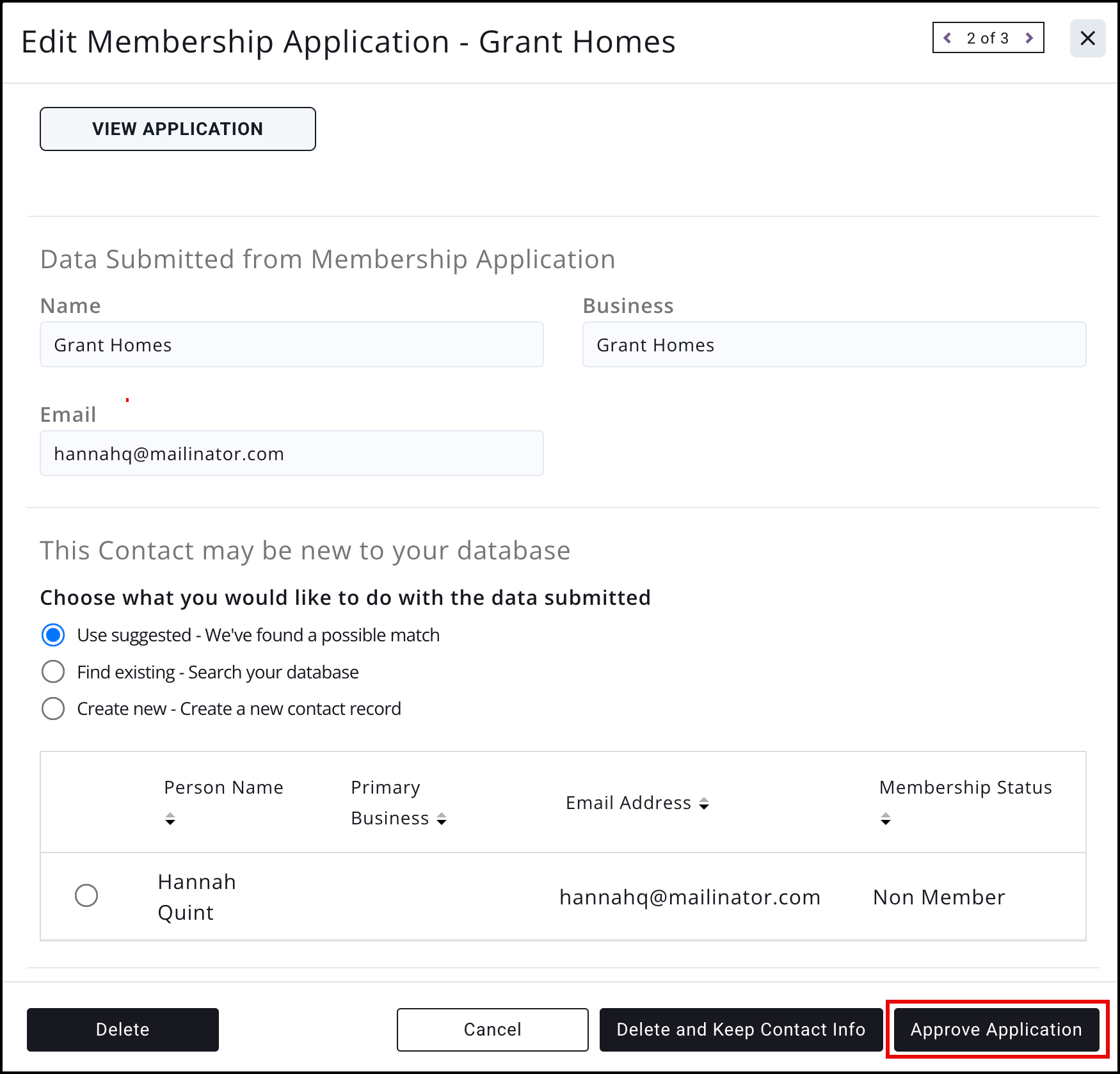Image resolution: width=1120 pixels, height=1074 pixels.
Task: Select 'Use suggested' possible match option
Action: [53, 635]
